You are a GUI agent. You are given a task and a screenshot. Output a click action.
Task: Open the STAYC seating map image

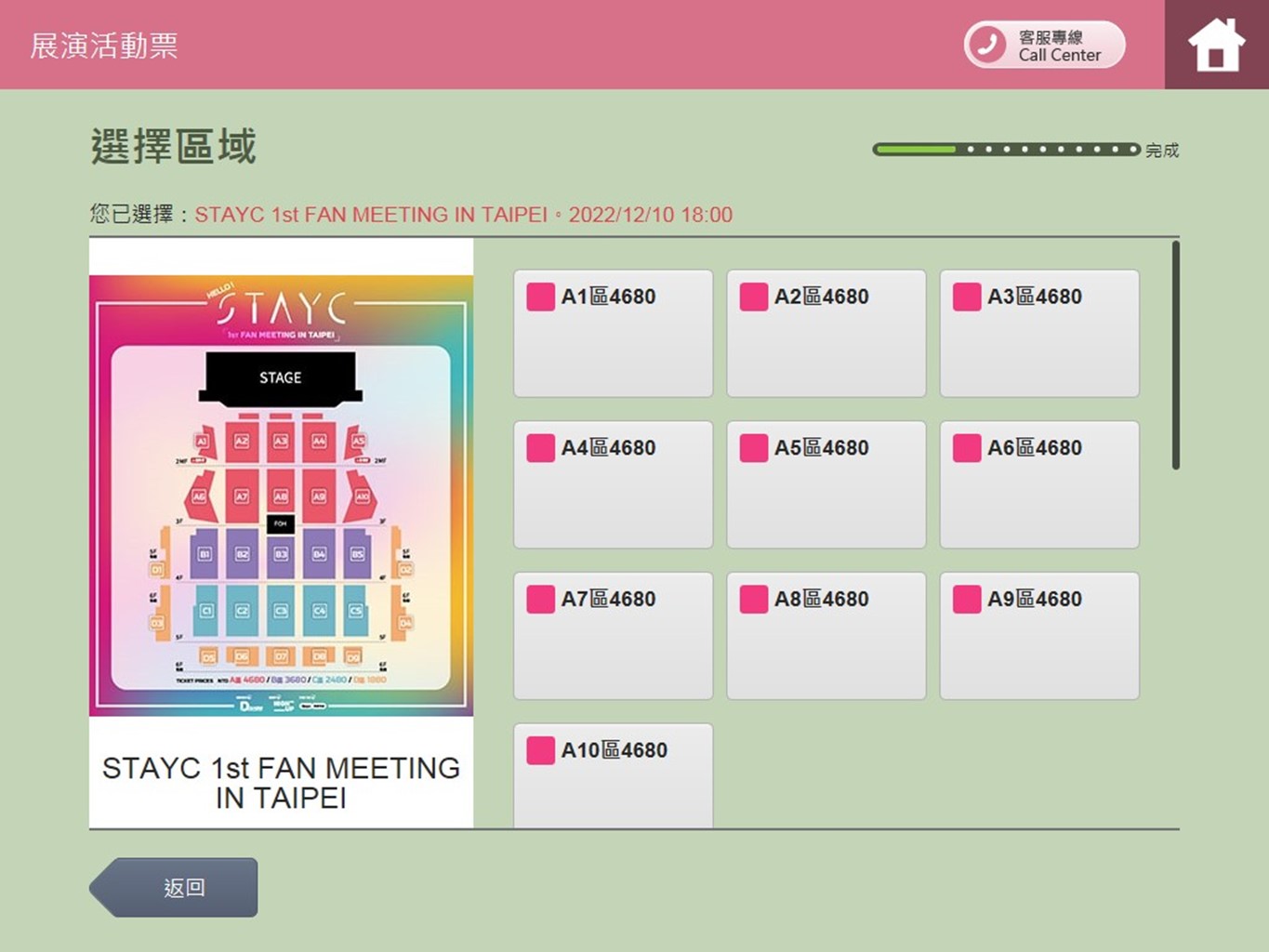281,495
